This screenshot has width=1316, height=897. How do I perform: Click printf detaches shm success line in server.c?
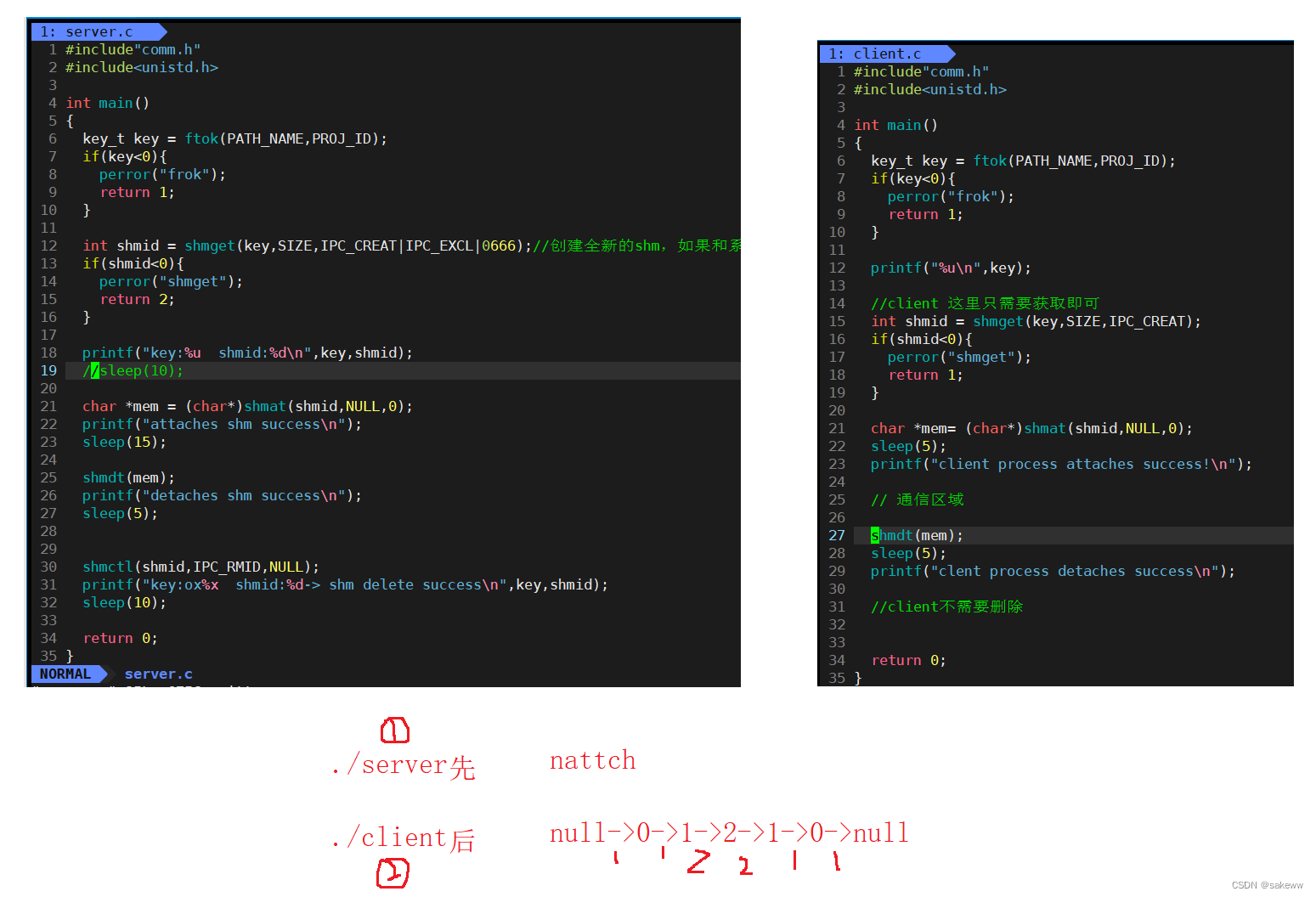pyautogui.click(x=222, y=495)
